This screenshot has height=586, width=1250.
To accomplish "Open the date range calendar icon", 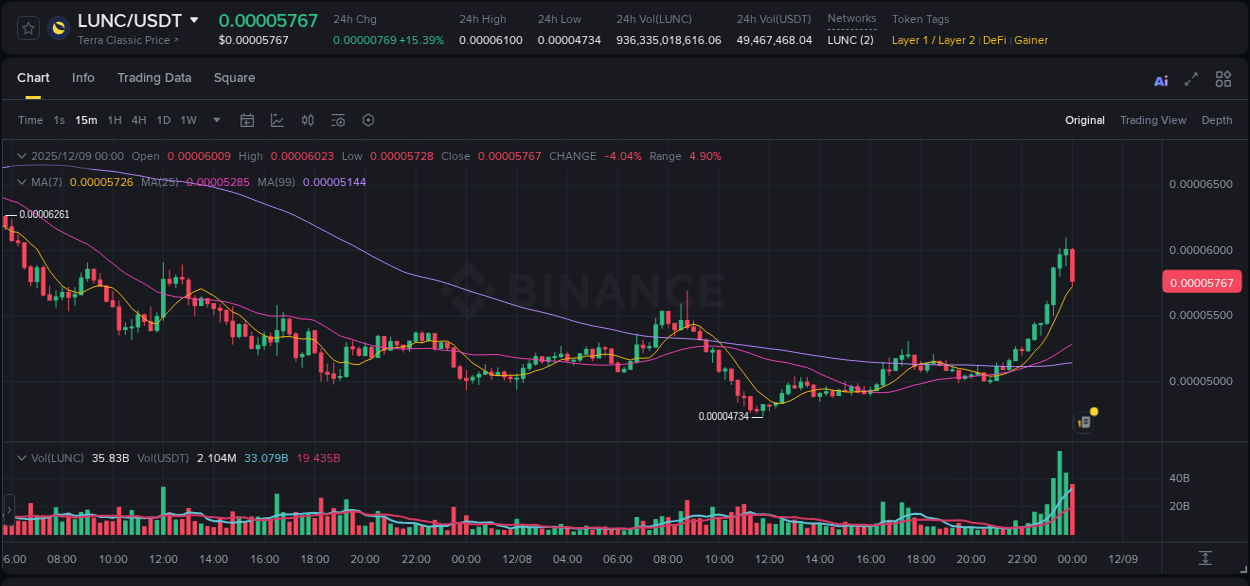I will 247,120.
